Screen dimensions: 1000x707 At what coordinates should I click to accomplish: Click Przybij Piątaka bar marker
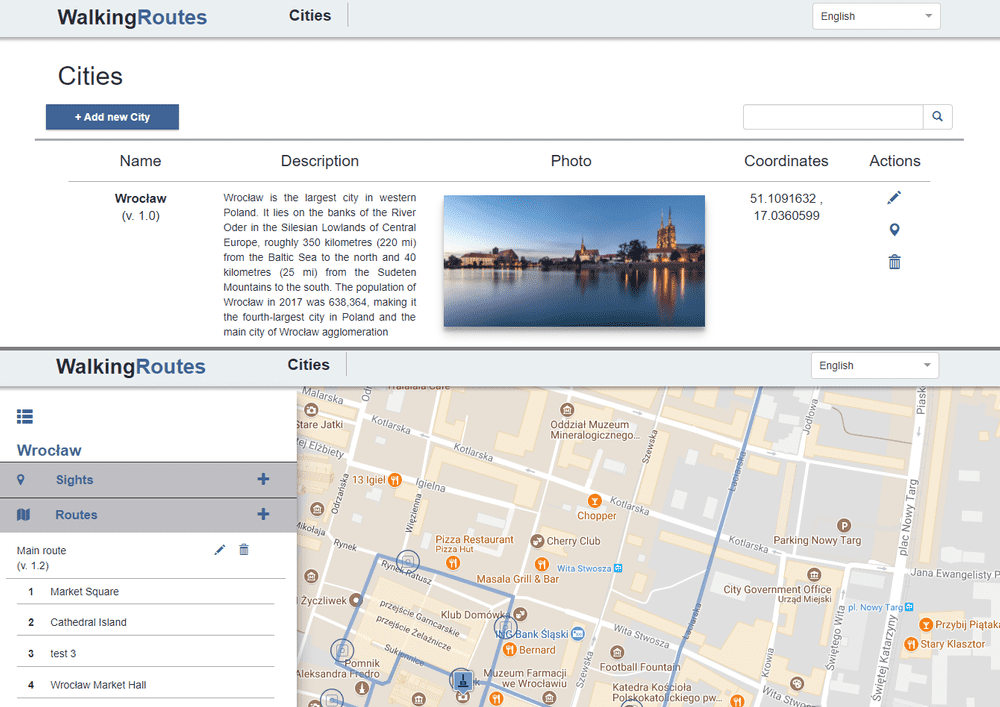click(925, 624)
